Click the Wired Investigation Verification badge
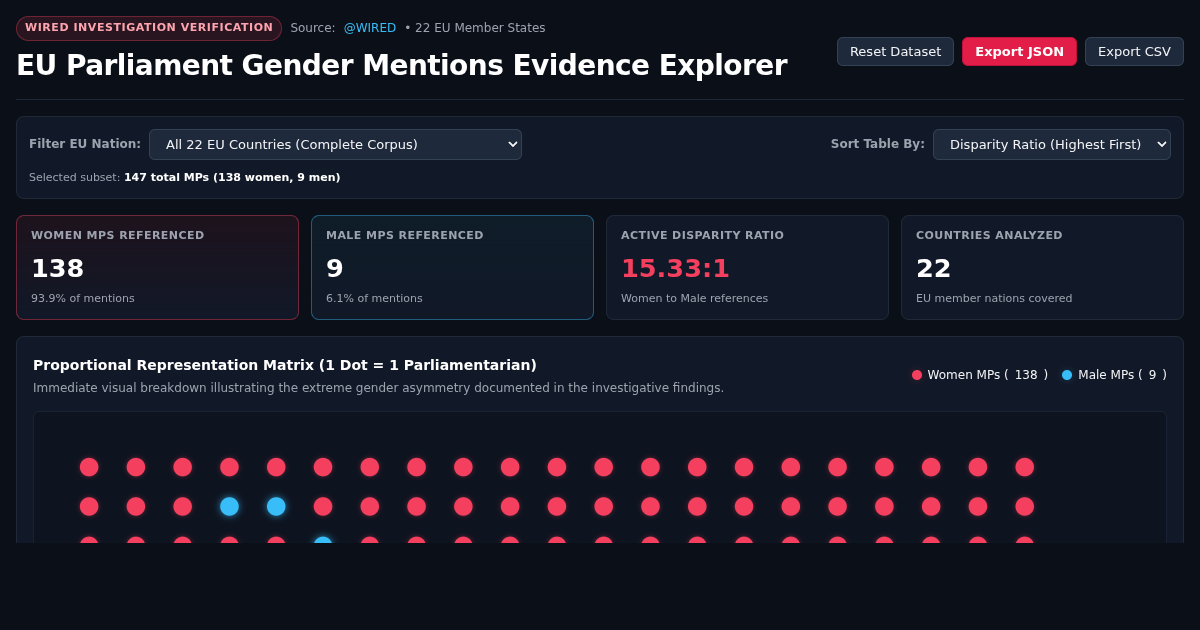Image resolution: width=1200 pixels, height=630 pixels. (x=149, y=28)
